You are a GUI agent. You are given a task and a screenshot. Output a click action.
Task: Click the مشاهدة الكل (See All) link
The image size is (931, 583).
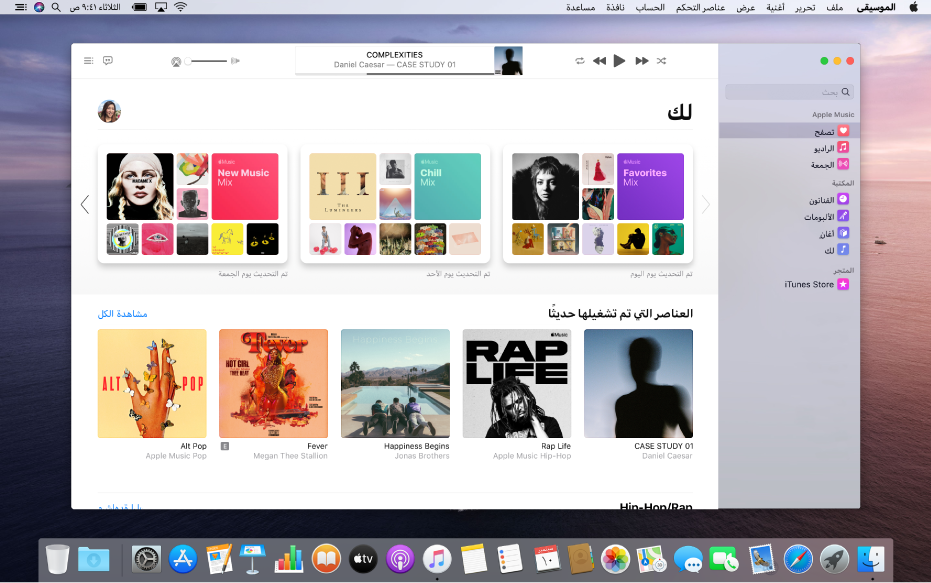121,312
